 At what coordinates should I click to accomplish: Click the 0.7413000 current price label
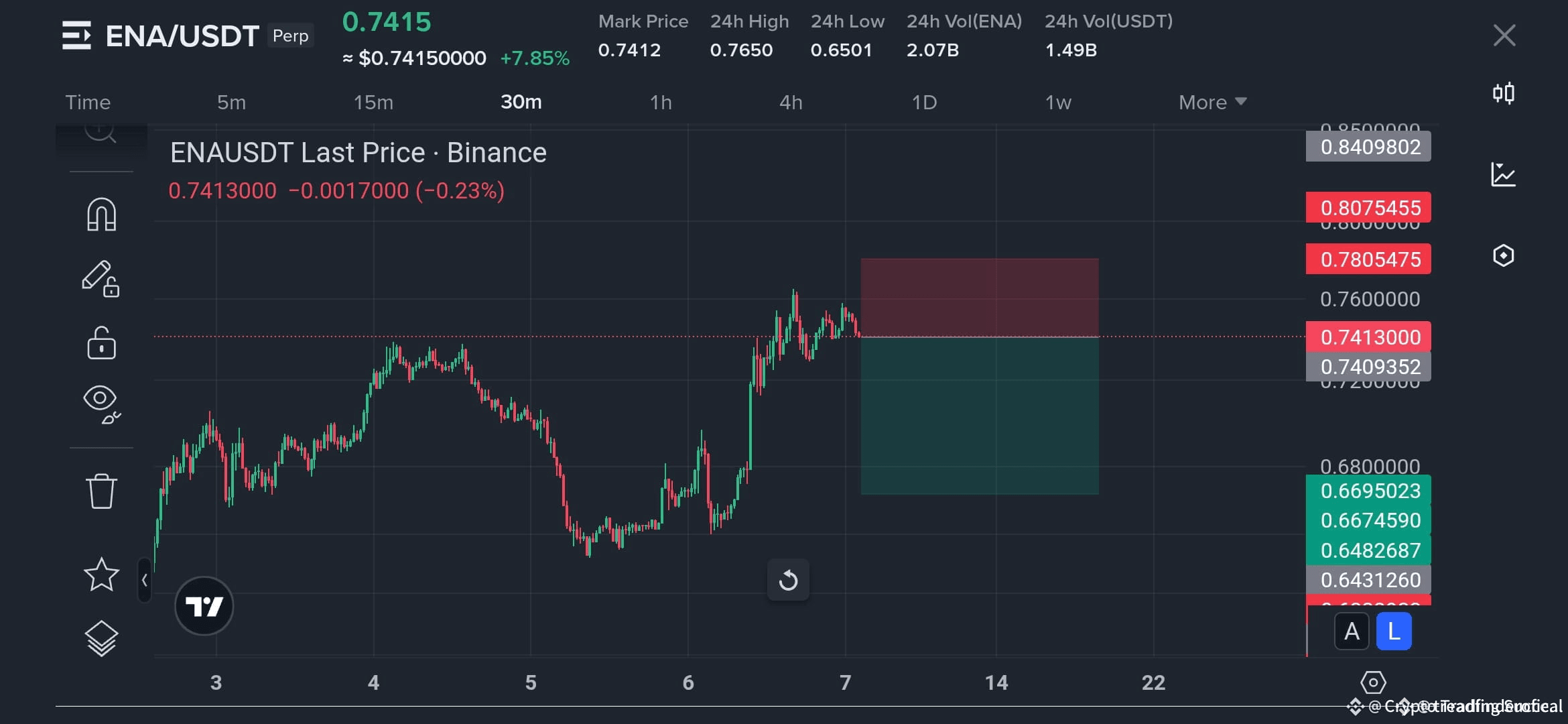tap(1368, 337)
